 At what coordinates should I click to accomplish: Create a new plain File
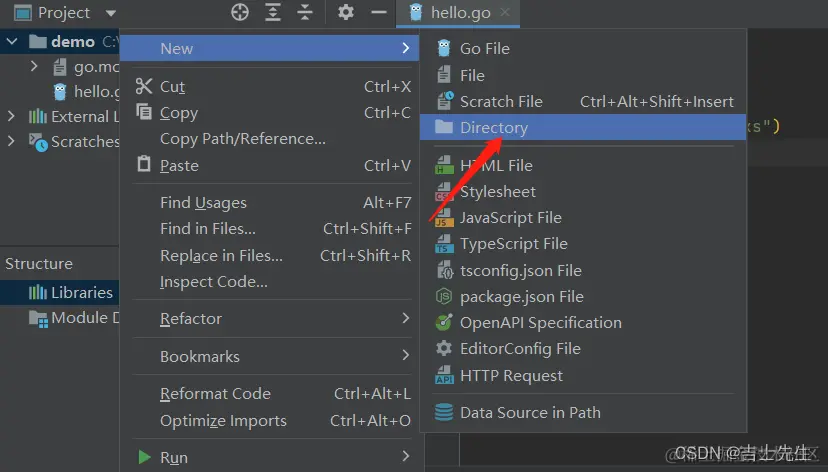click(x=583, y=75)
